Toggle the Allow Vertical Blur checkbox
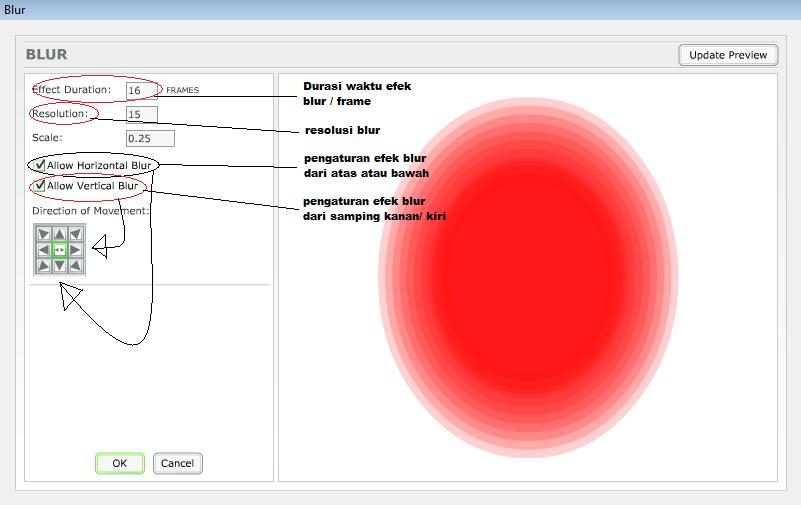The width and height of the screenshot is (801, 508). click(39, 186)
